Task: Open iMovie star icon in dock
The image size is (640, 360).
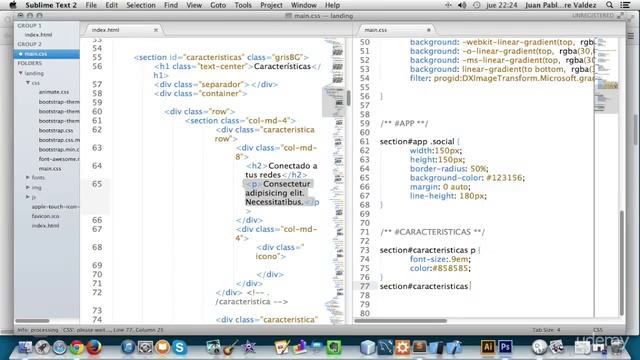Action: pos(248,347)
